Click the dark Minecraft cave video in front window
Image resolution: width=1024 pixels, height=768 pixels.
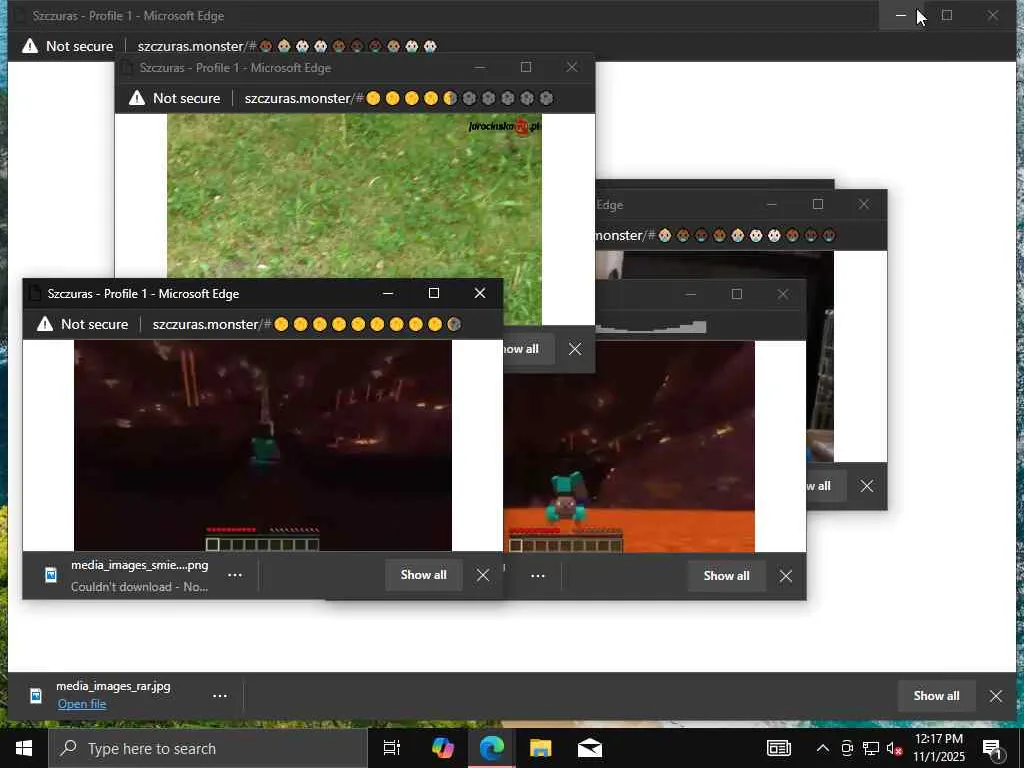pos(263,445)
